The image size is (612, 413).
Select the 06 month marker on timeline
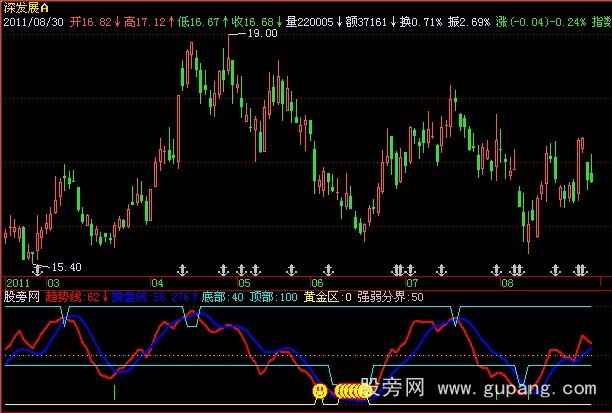(x=317, y=283)
